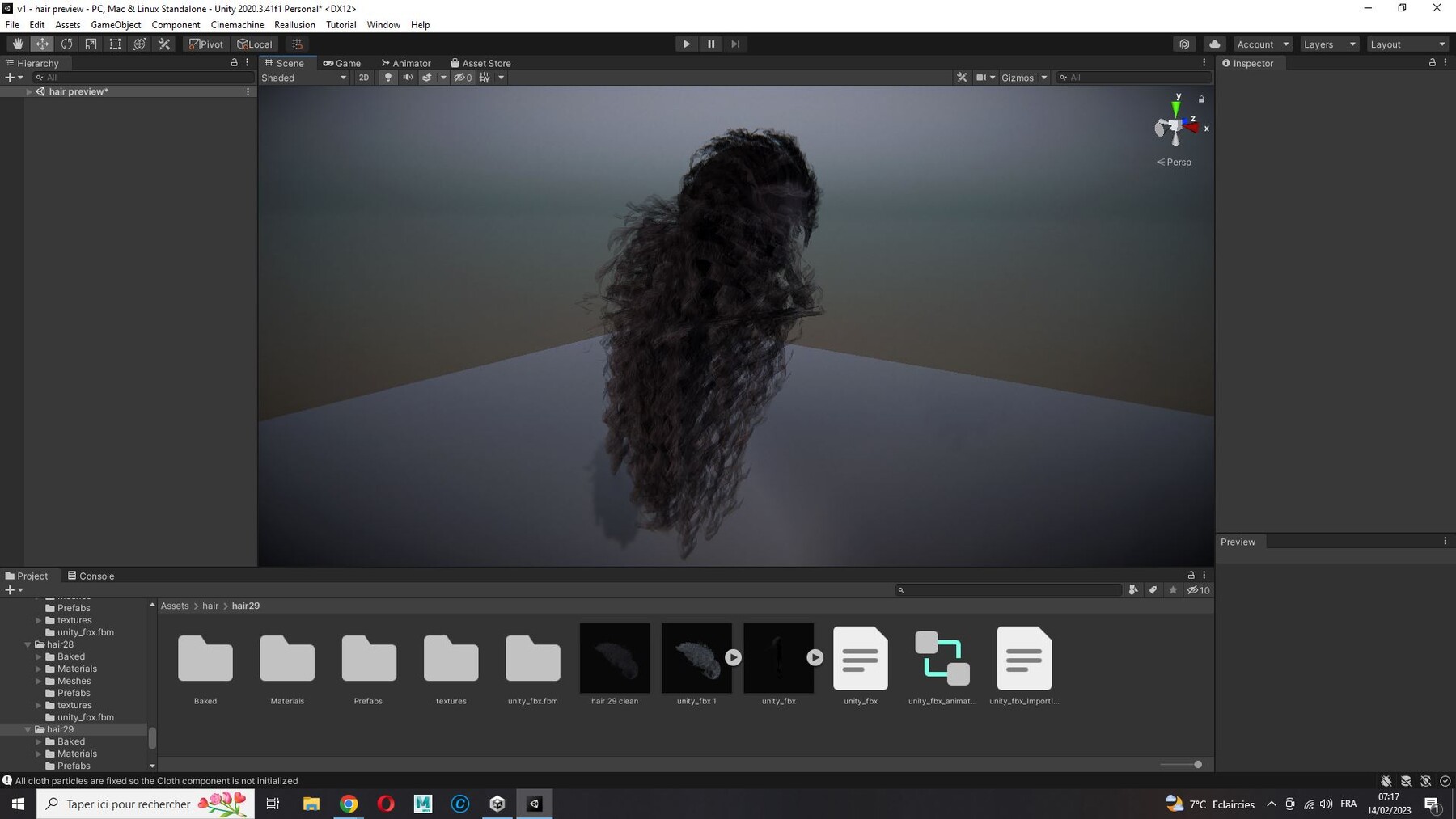This screenshot has width=1456, height=819.
Task: Collapse the hair29 folder in Project tree
Action: pos(28,729)
